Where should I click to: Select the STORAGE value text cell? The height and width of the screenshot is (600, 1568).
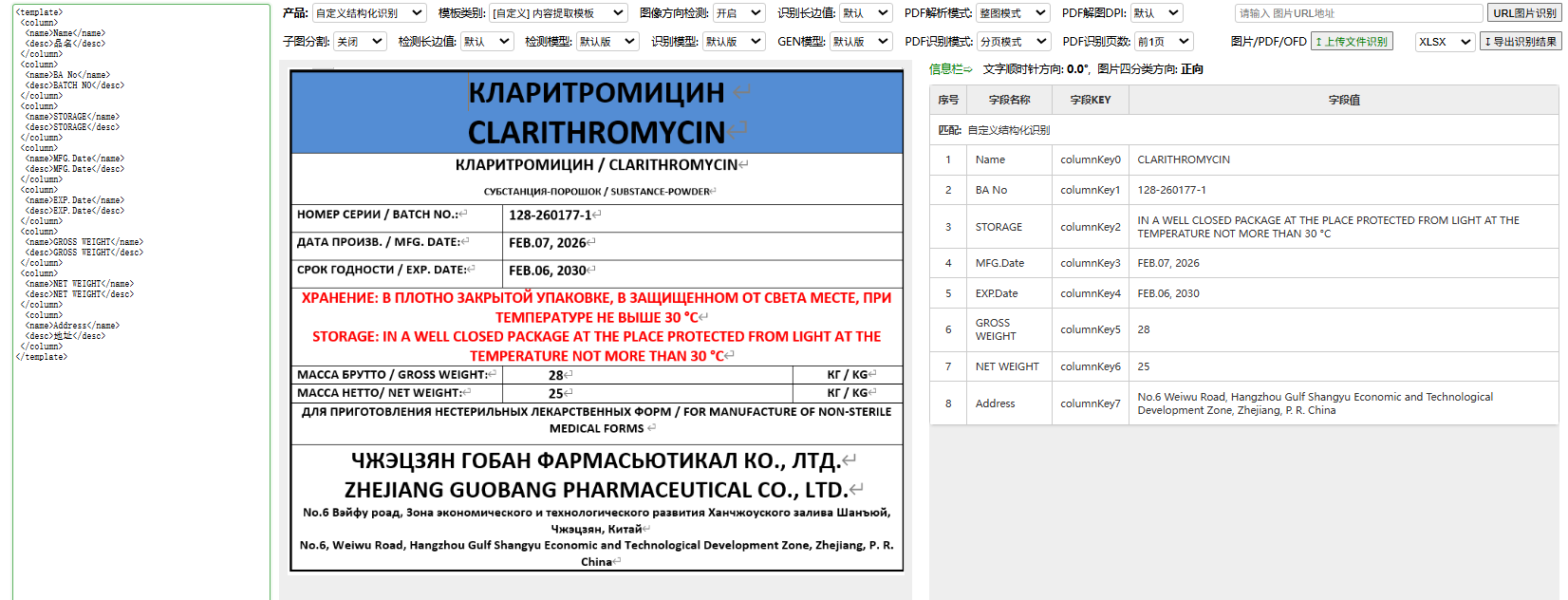(1344, 227)
